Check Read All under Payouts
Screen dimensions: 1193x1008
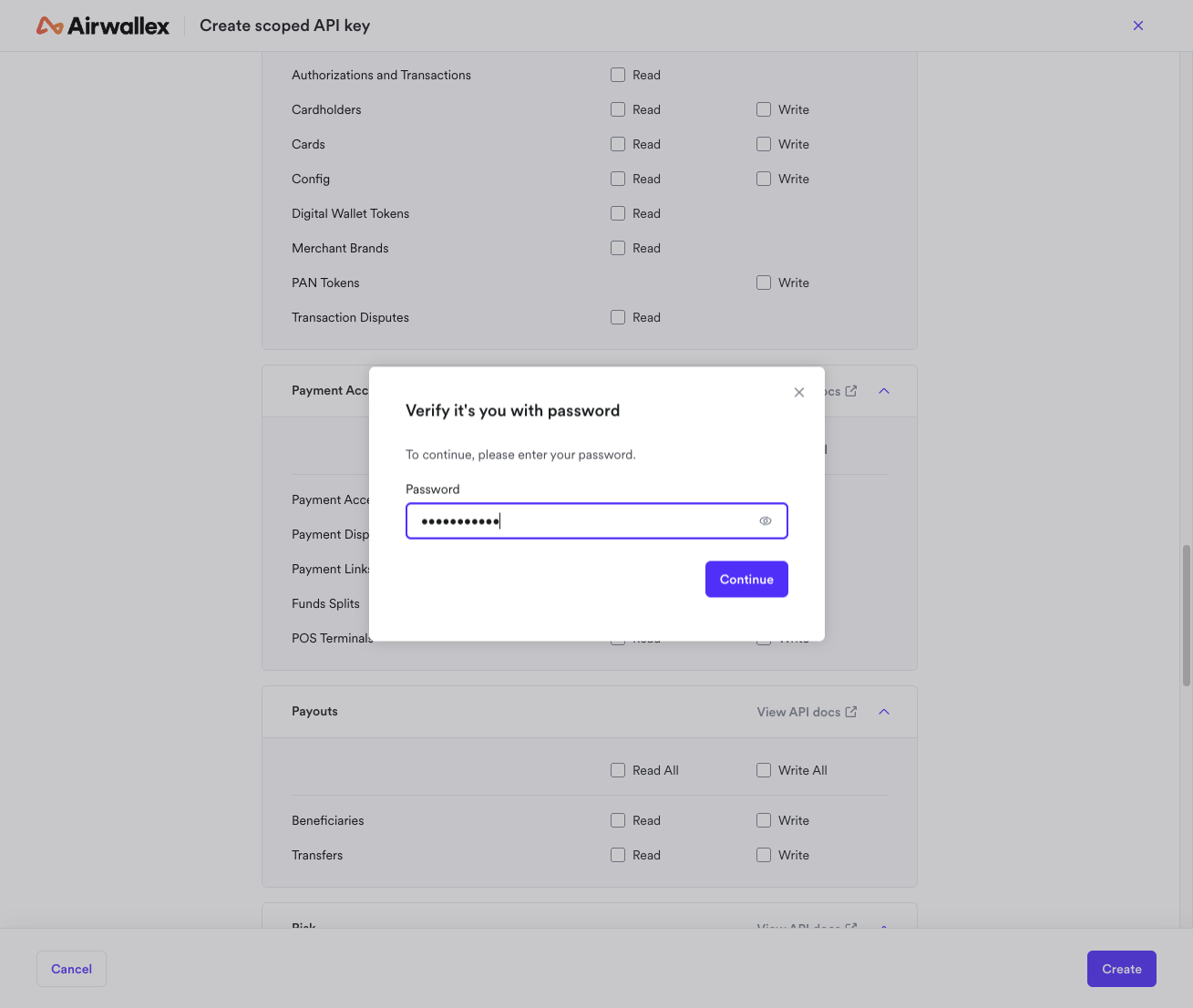(618, 770)
